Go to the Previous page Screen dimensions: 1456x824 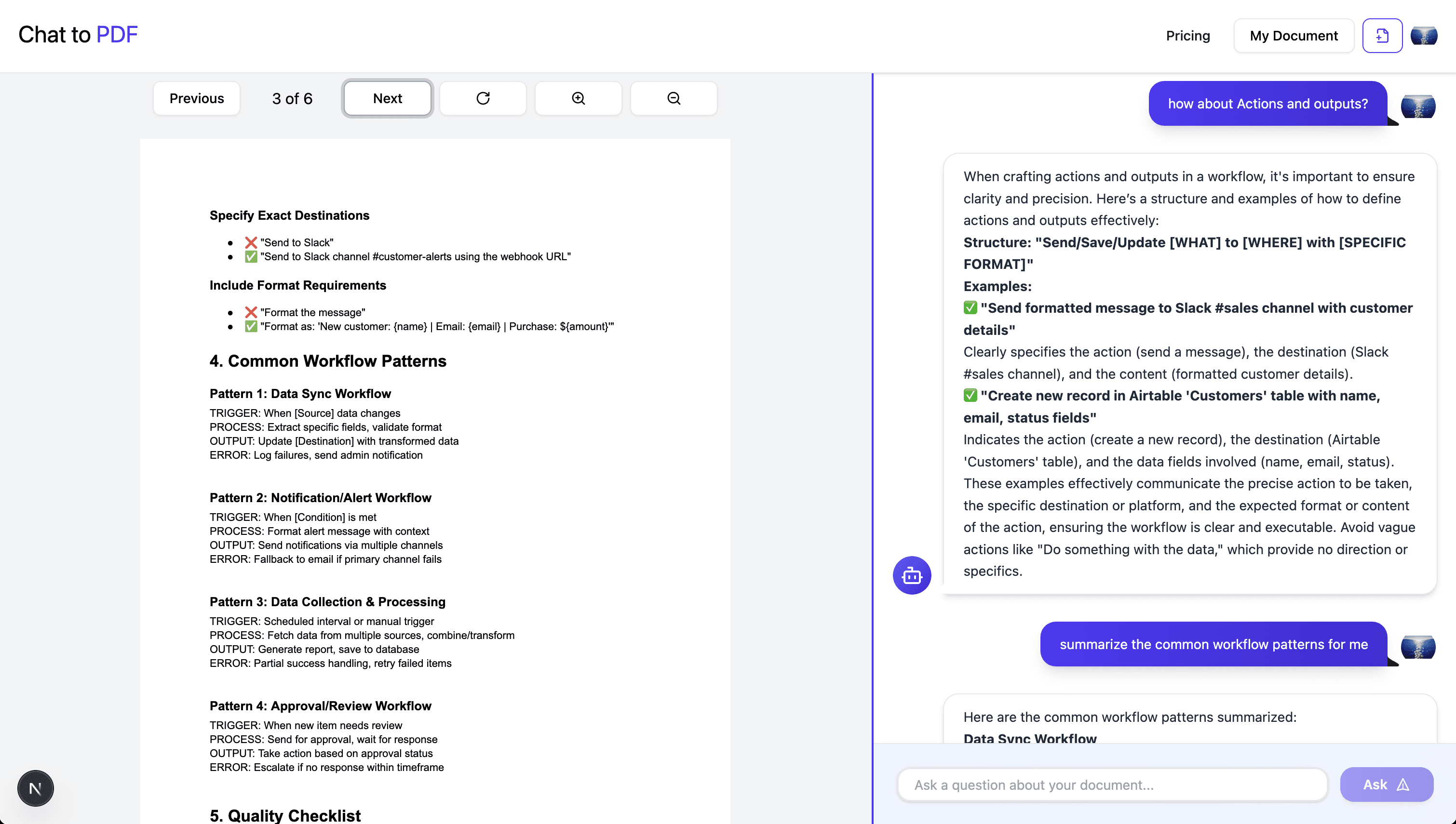point(196,98)
